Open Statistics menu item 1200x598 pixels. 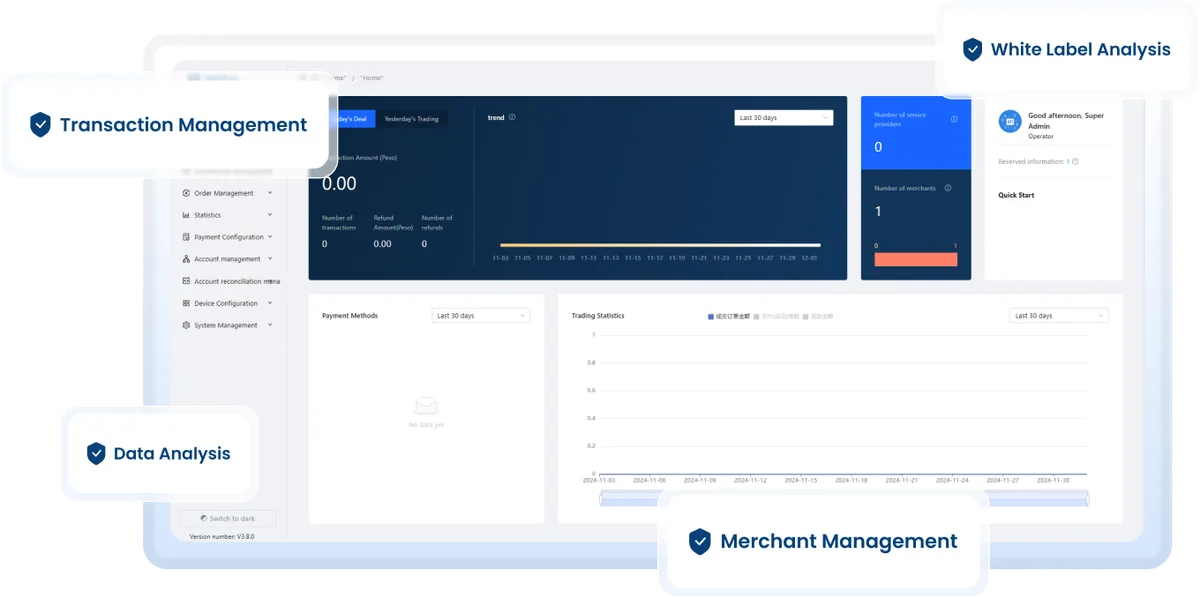pyautogui.click(x=227, y=215)
